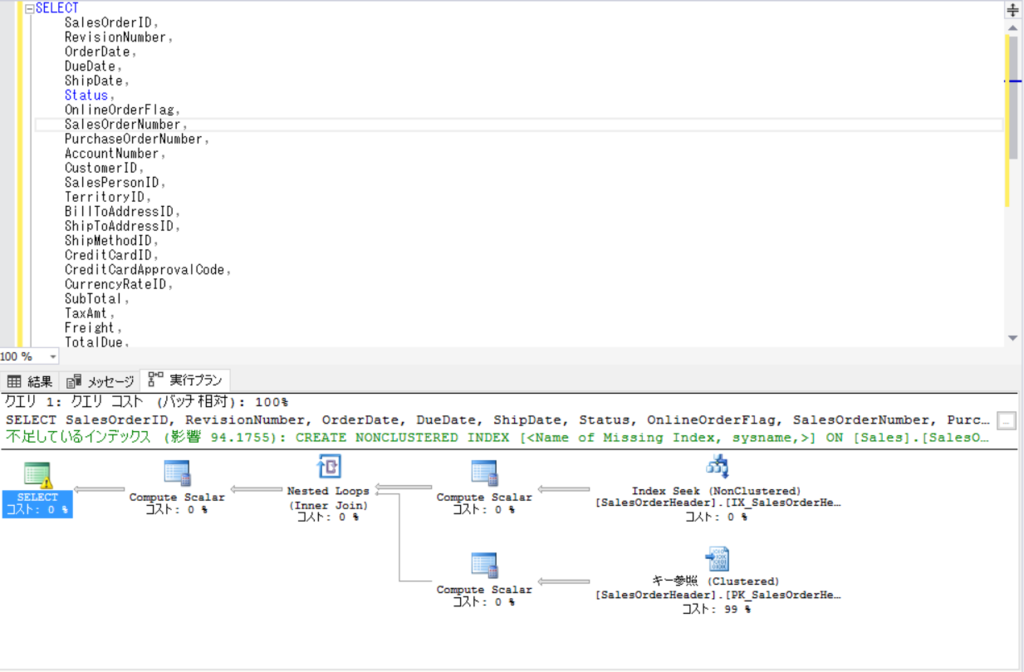The height and width of the screenshot is (672, 1024).
Task: Click the split editor handle above the scrollbar
Action: [x=1013, y=10]
